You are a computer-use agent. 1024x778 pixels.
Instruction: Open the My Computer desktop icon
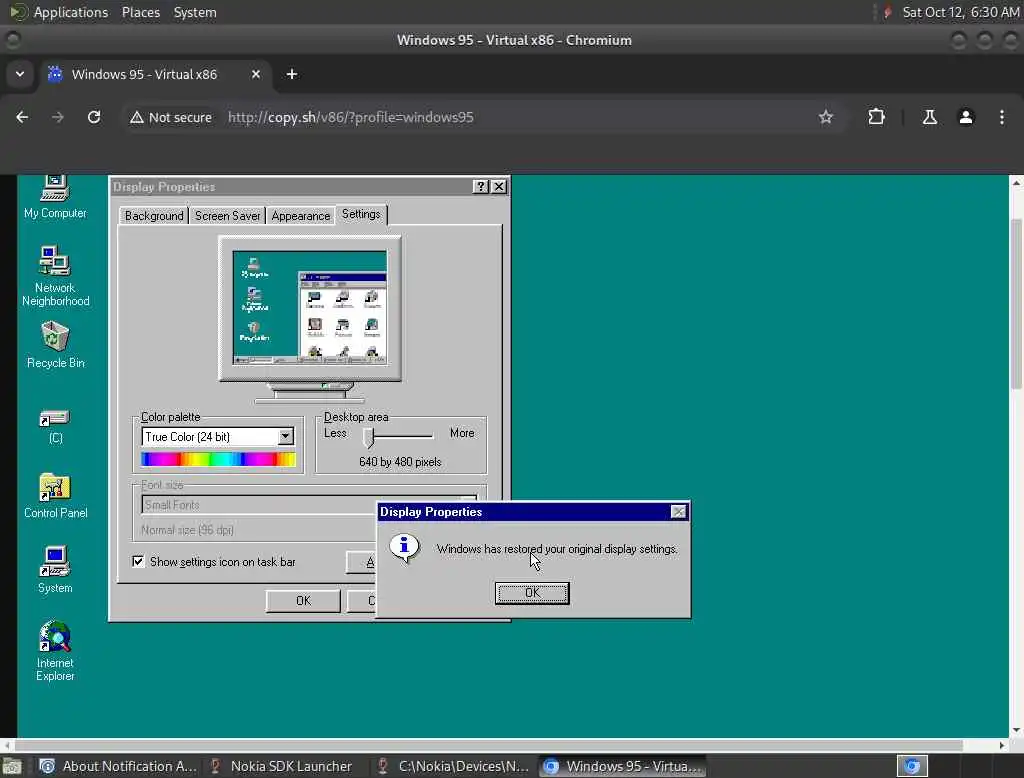click(x=55, y=197)
